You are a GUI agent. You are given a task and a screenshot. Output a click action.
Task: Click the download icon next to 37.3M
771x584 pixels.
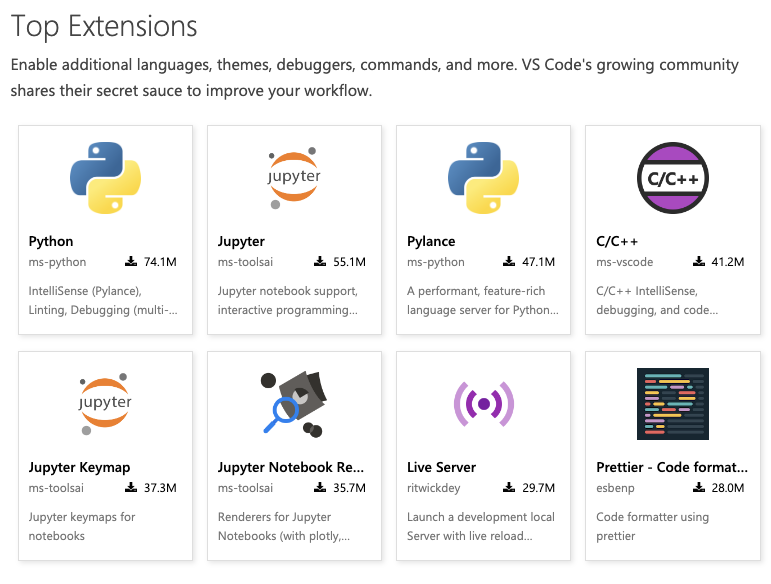[131, 487]
